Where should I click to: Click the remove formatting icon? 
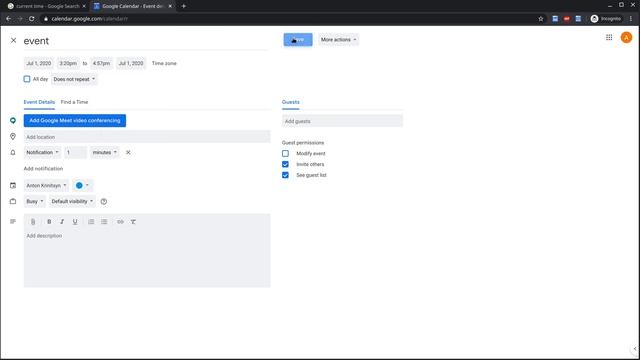coord(133,222)
